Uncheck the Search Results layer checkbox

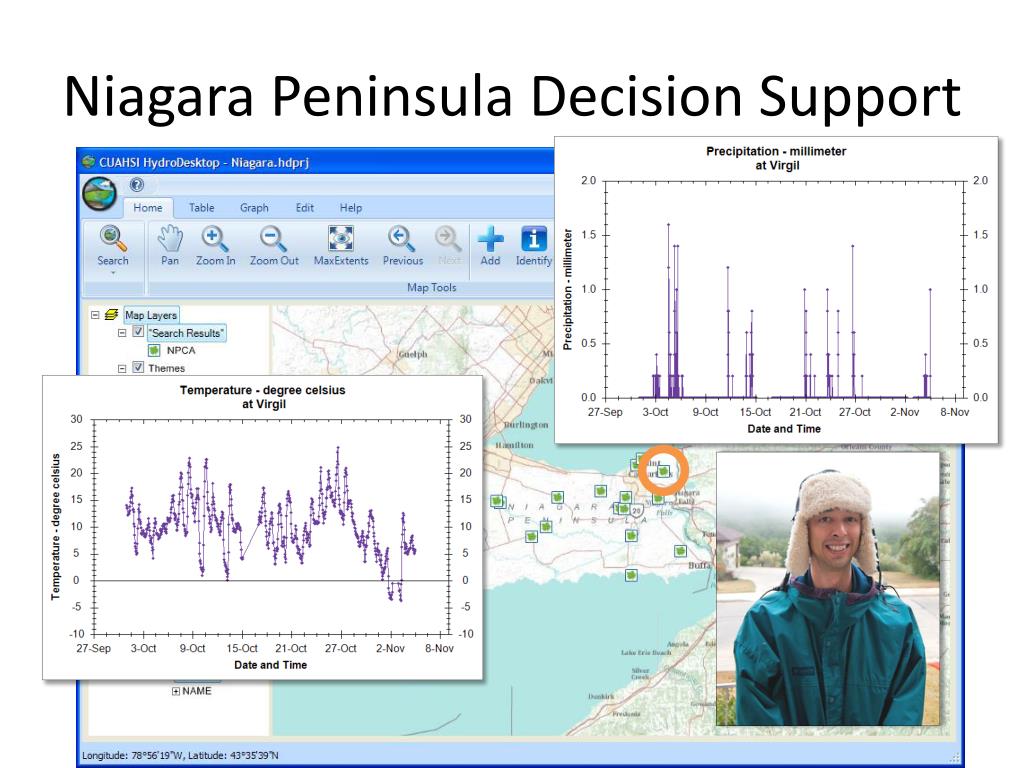(138, 332)
